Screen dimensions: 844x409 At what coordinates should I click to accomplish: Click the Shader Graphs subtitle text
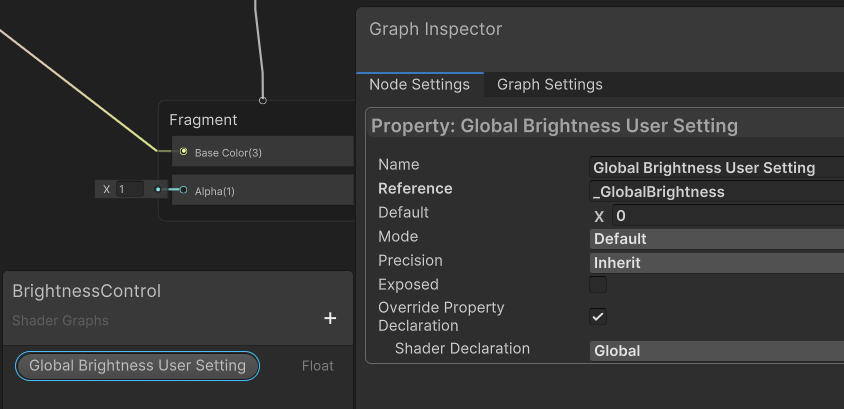click(60, 321)
